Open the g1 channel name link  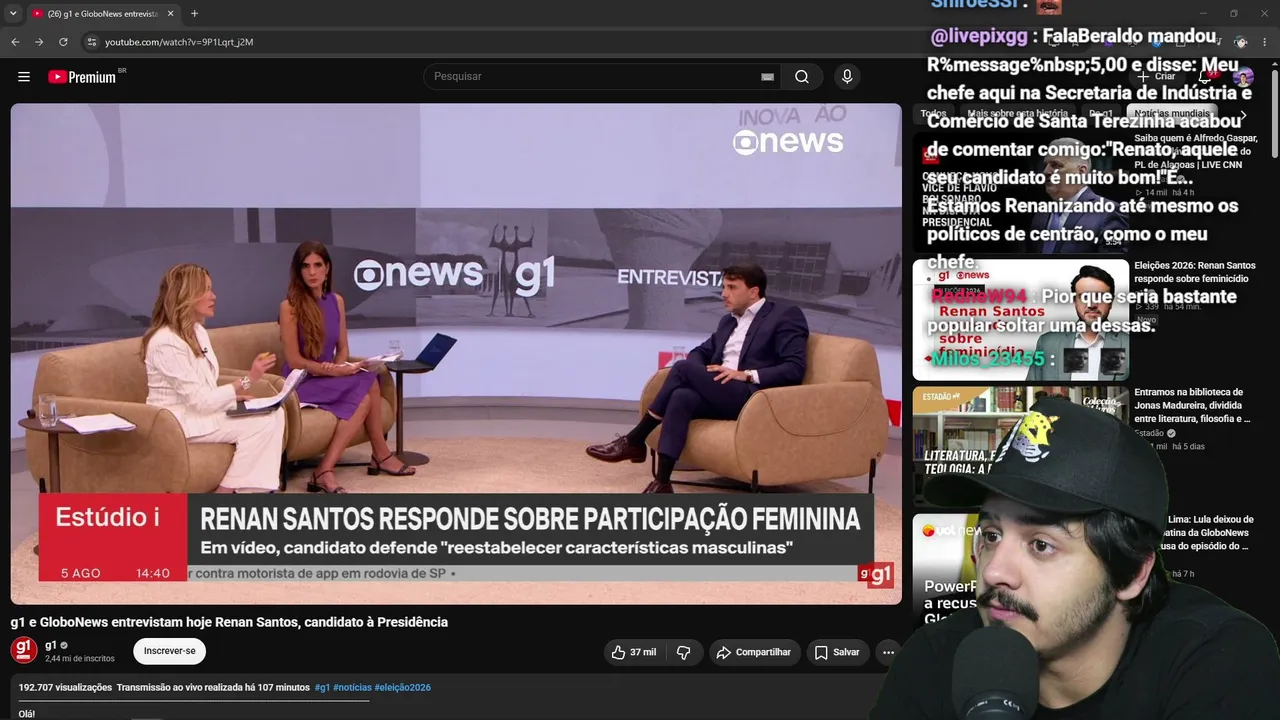tap(51, 645)
